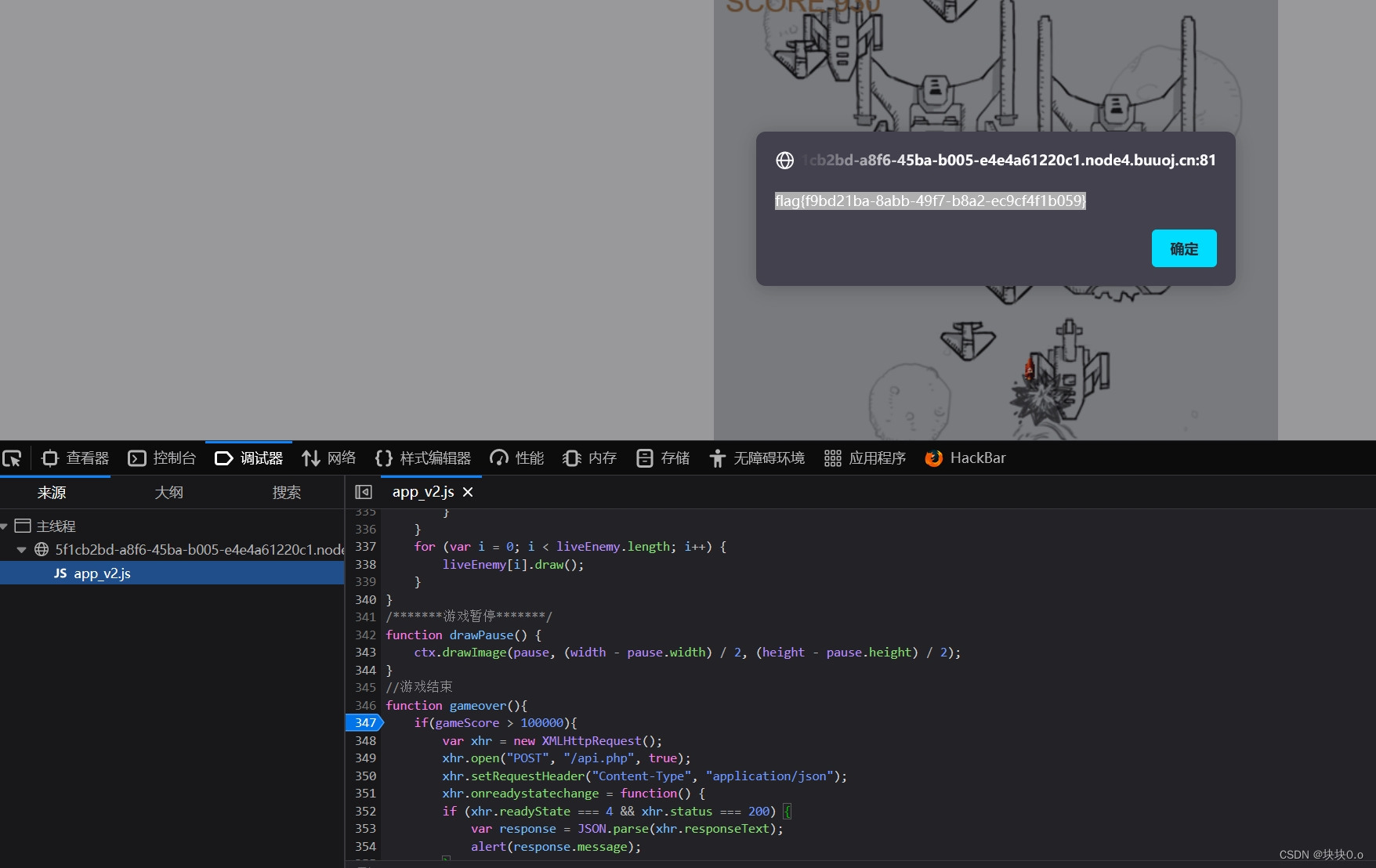Click line number 348 in the gutter
1376x868 pixels.
[x=365, y=740]
